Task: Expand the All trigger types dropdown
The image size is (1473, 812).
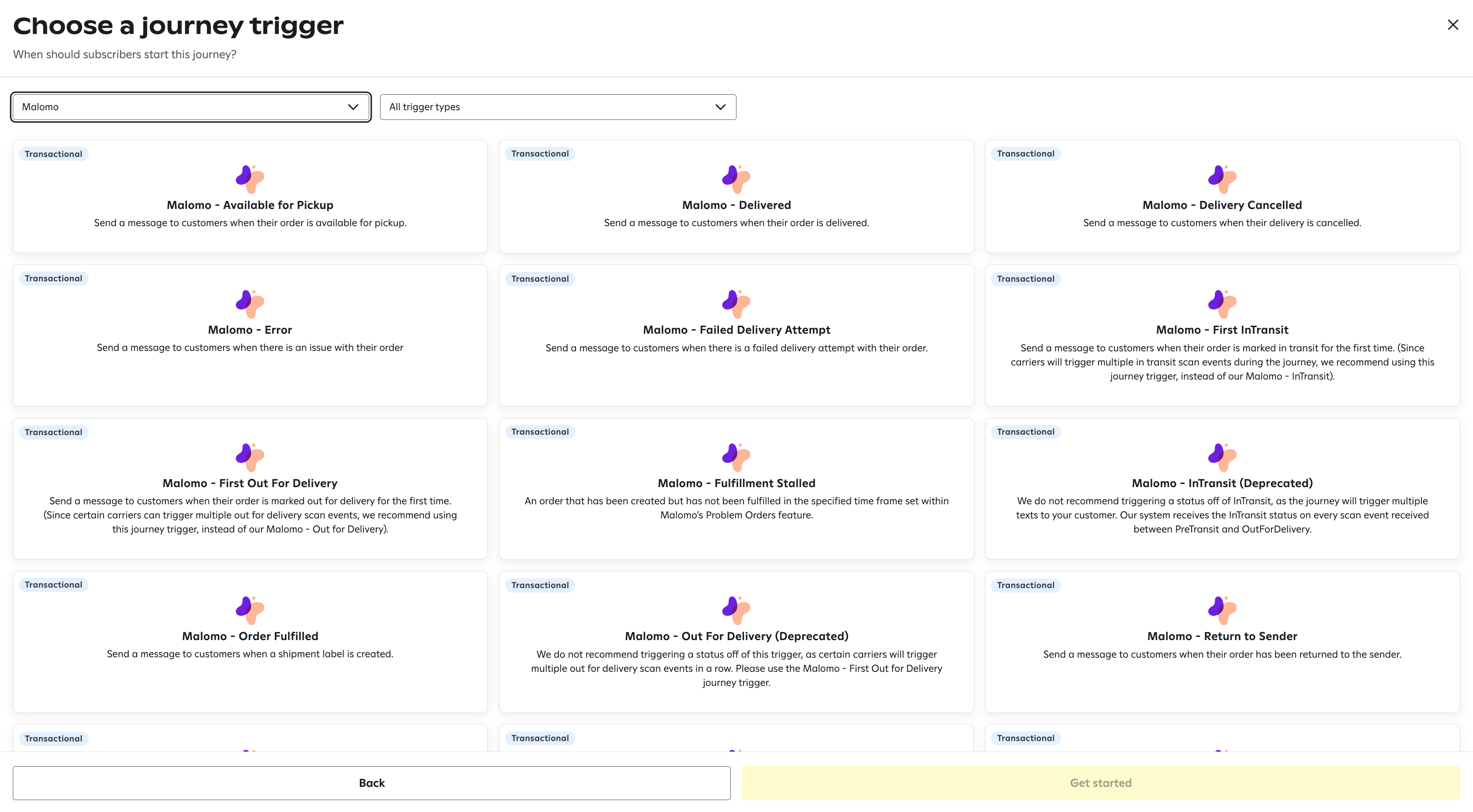Action: tap(557, 107)
